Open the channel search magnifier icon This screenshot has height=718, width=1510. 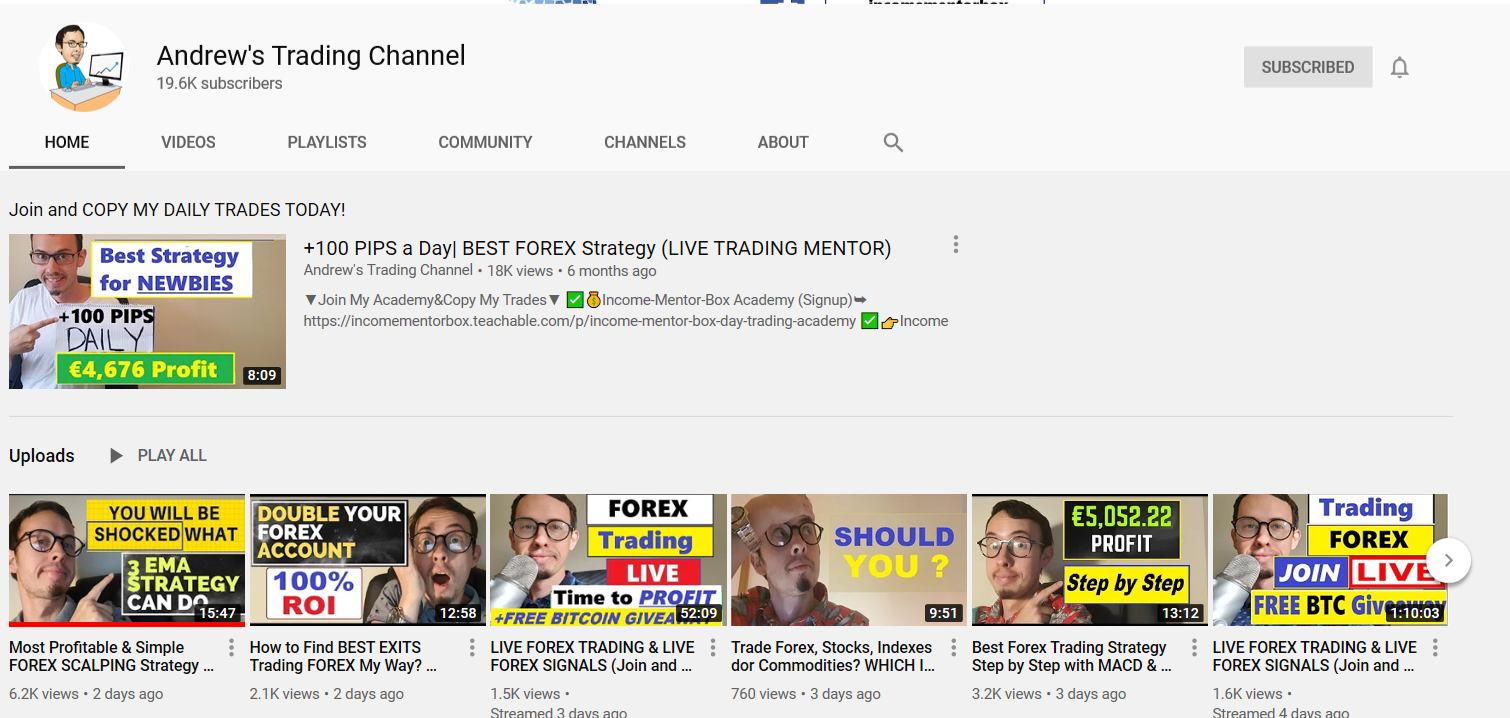coord(893,142)
